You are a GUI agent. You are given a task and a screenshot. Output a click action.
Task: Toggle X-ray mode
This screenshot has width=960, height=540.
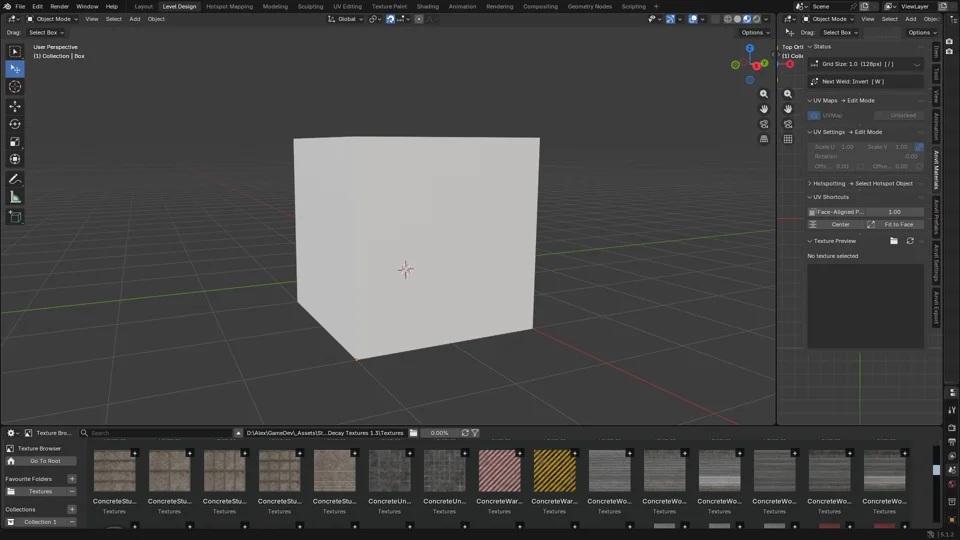tap(715, 19)
